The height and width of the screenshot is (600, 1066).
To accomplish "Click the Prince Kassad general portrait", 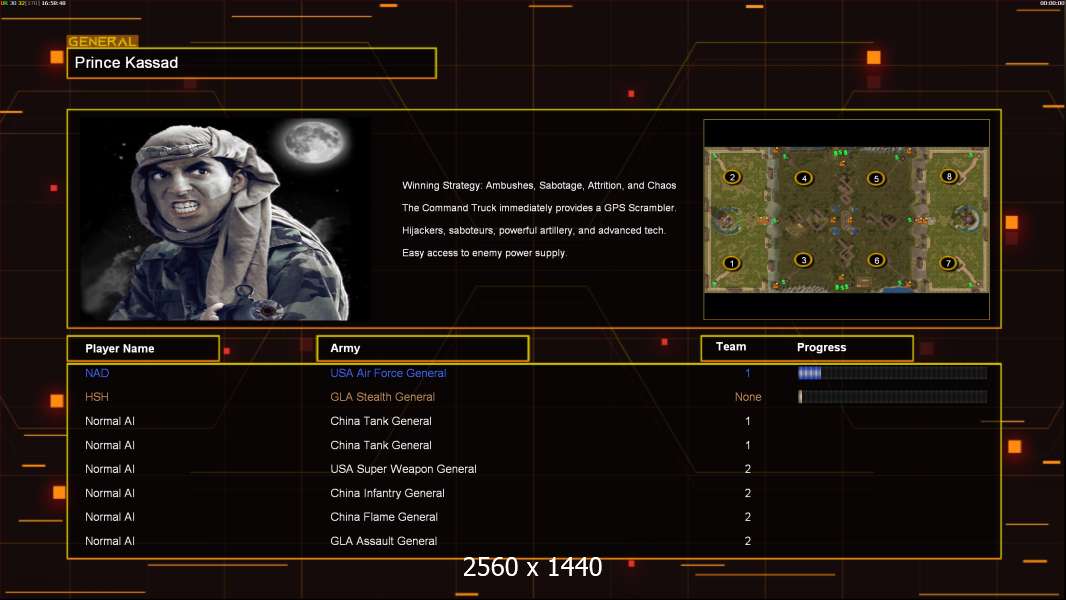I will coord(225,219).
